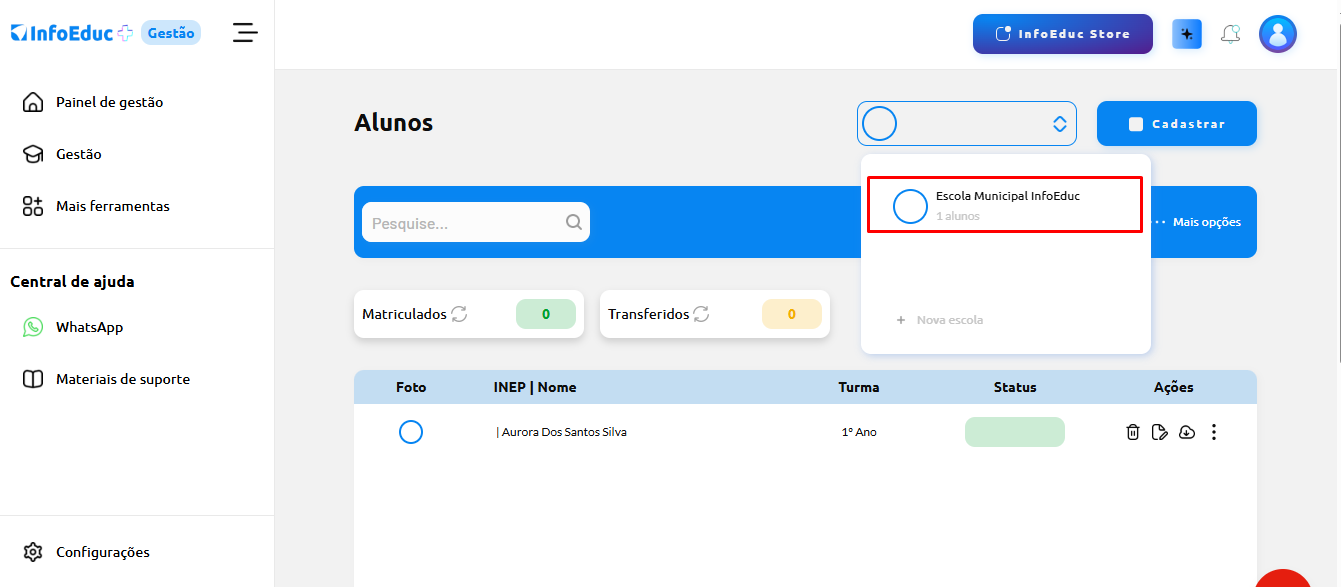The width and height of the screenshot is (1341, 587).
Task: Click the green status badge for Aurora
Action: [x=1015, y=432]
